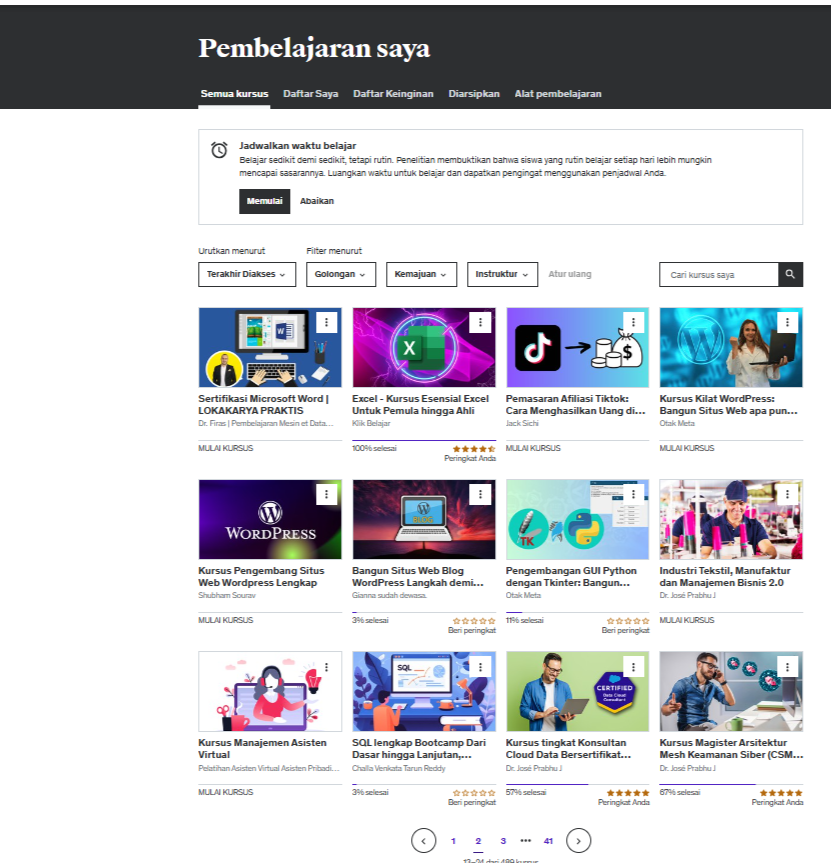This screenshot has height=863, width=831.
Task: Open three-dot menu on Sertifikasi Microsoft Word course
Action: coord(326,322)
